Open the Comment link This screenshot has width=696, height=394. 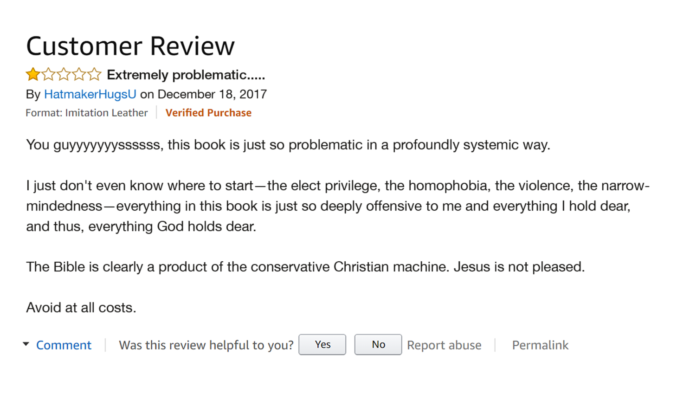(63, 345)
